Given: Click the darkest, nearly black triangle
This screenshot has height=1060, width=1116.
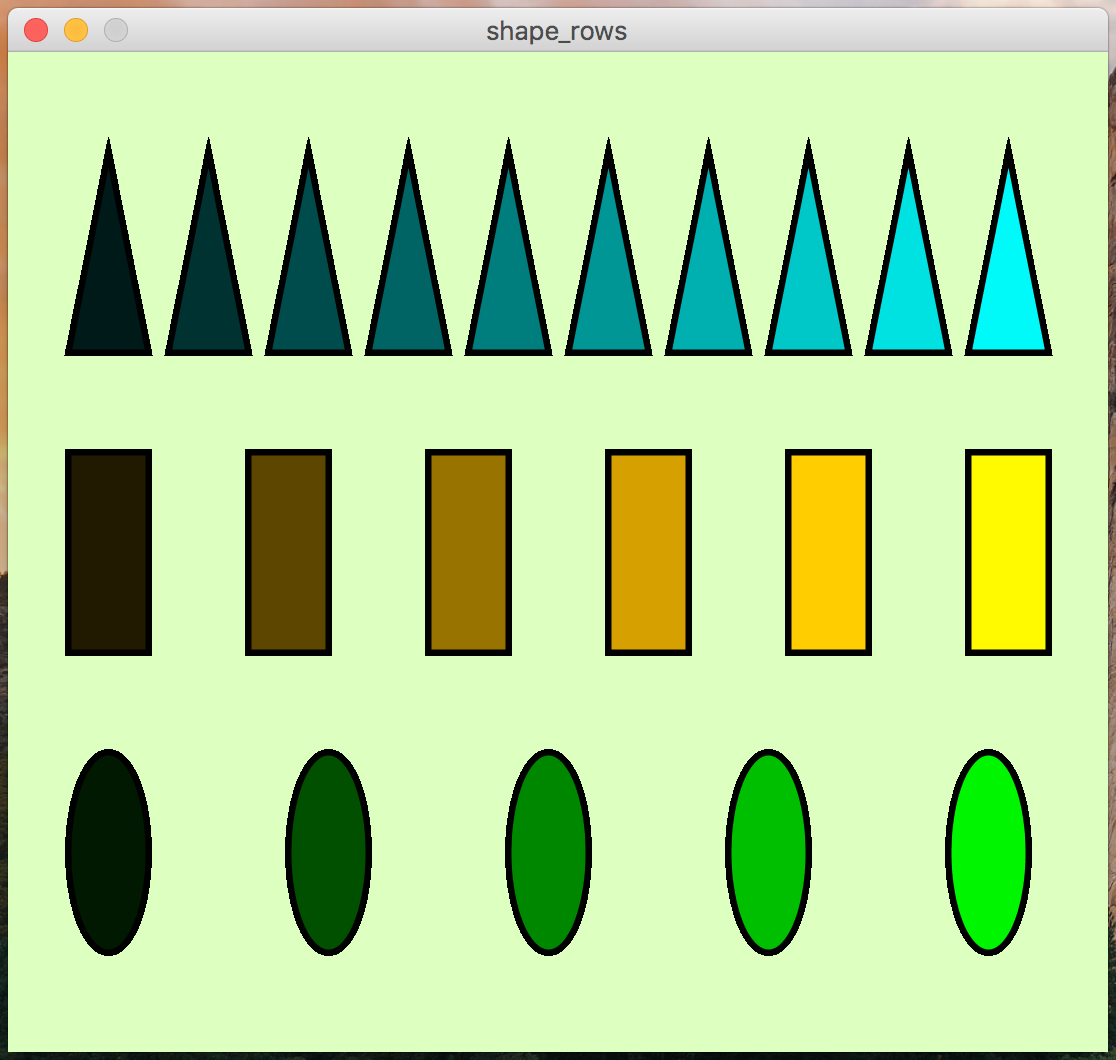Looking at the screenshot, I should (x=108, y=290).
